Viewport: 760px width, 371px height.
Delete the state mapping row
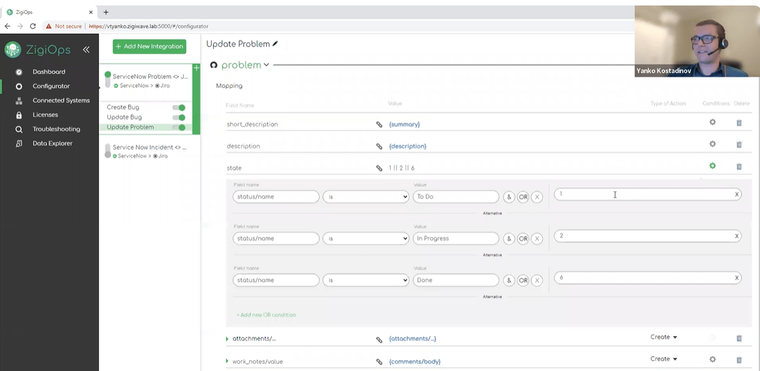click(x=739, y=167)
